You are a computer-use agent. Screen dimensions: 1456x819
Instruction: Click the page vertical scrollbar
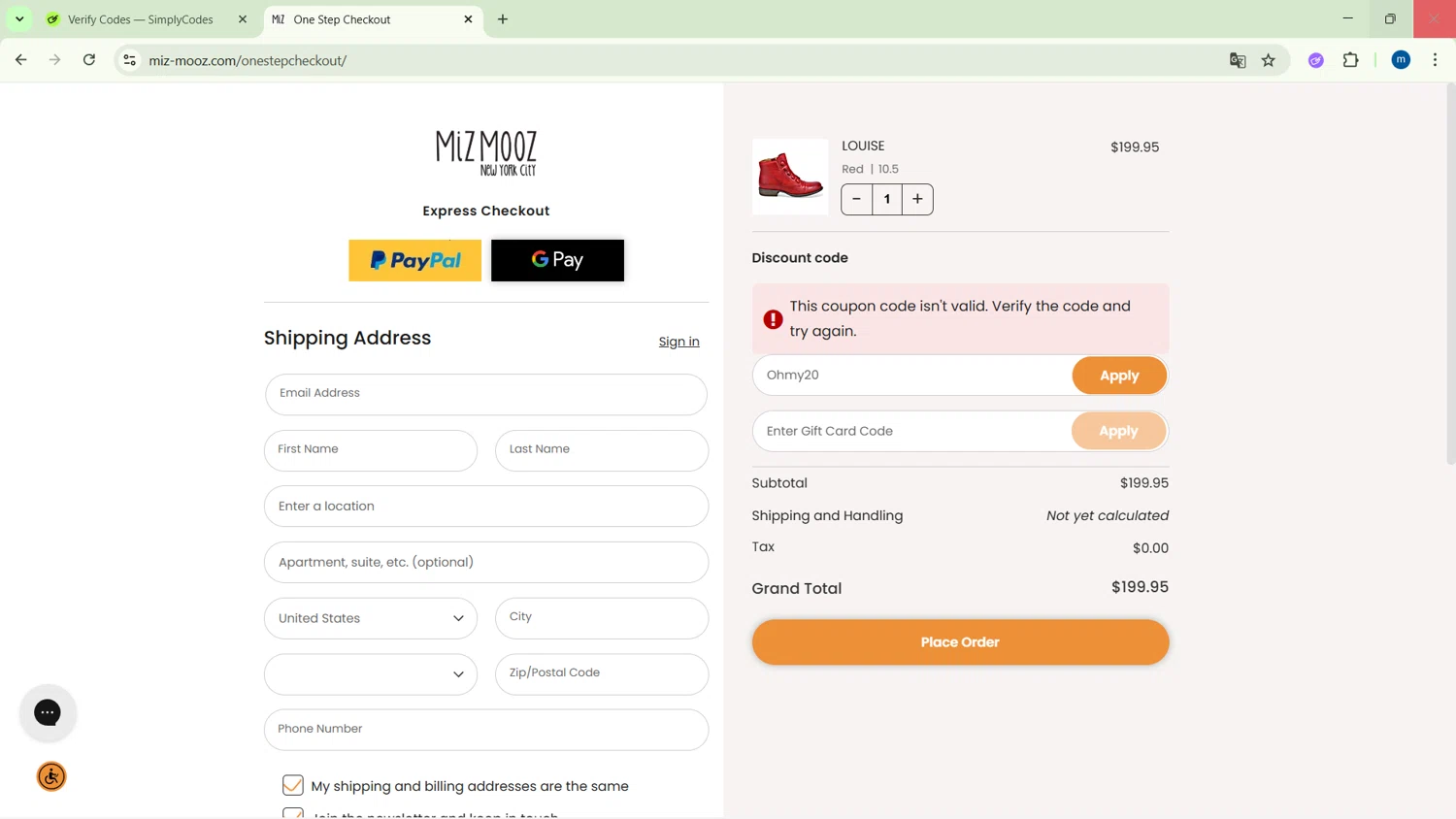click(x=1451, y=272)
